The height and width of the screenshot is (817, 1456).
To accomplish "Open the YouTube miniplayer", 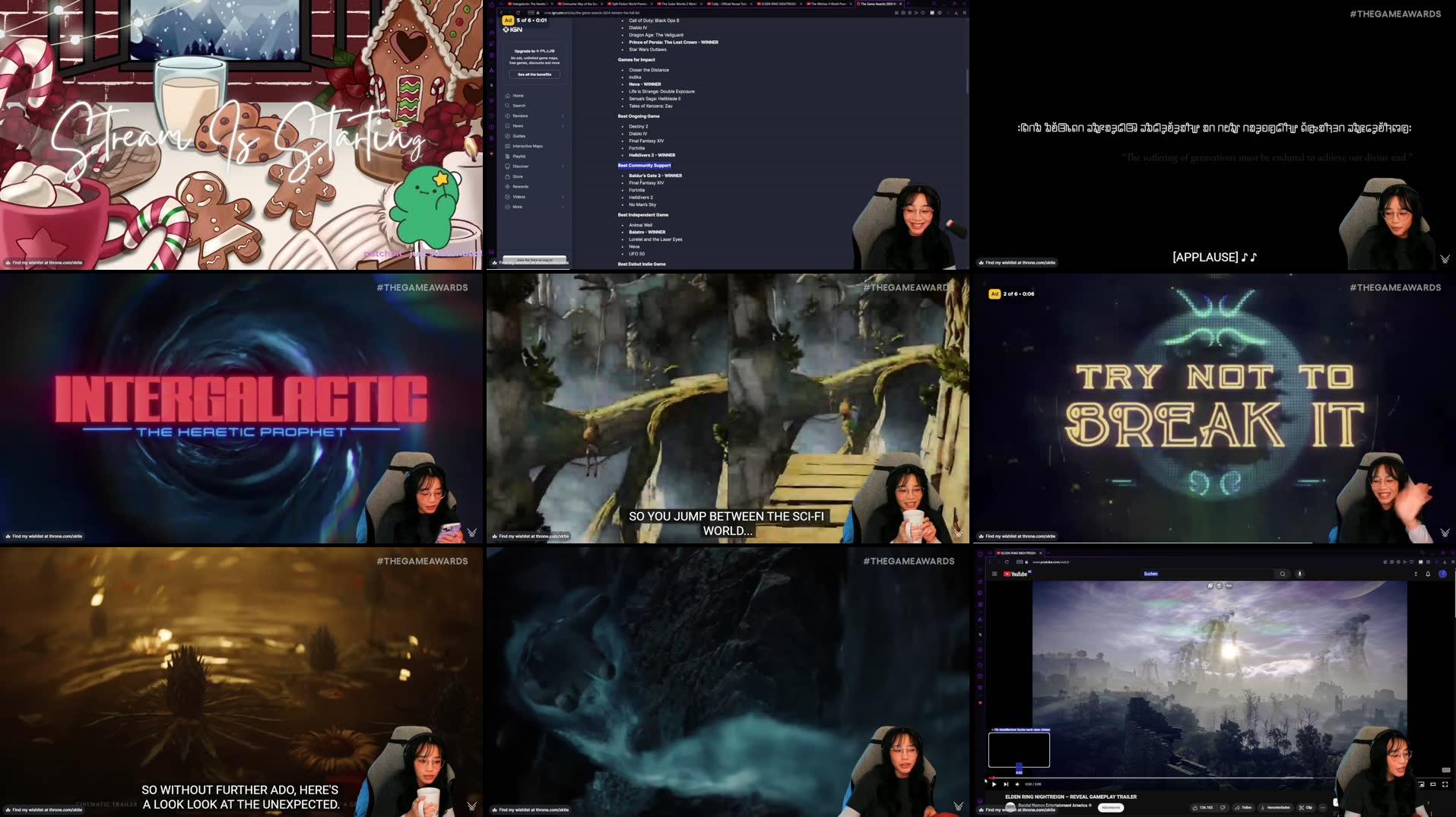I will 1420,784.
